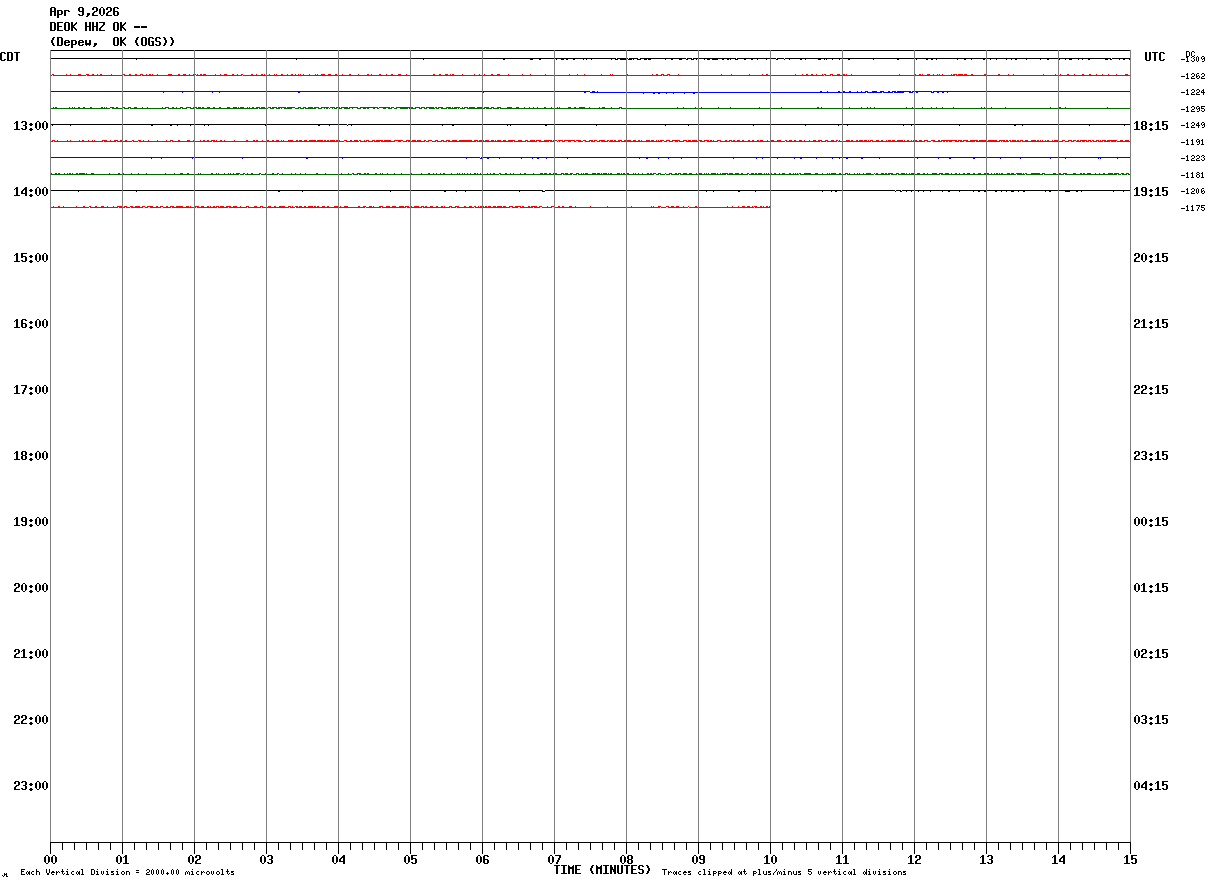Click the "10" minute axis label
The width and height of the screenshot is (1210, 886).
(x=770, y=859)
